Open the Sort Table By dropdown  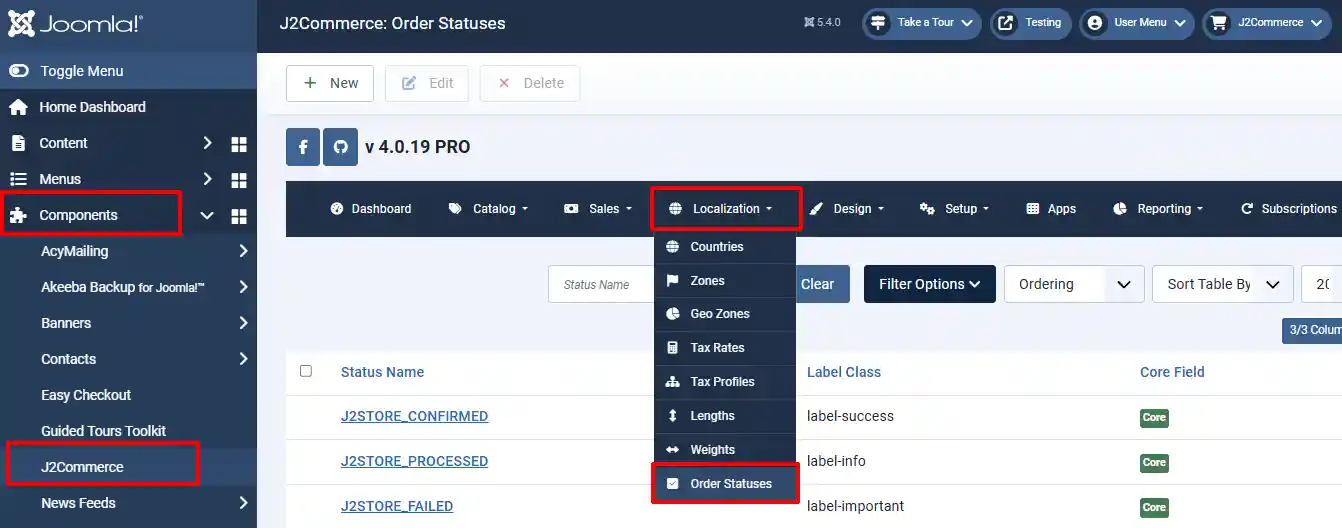tap(1223, 284)
